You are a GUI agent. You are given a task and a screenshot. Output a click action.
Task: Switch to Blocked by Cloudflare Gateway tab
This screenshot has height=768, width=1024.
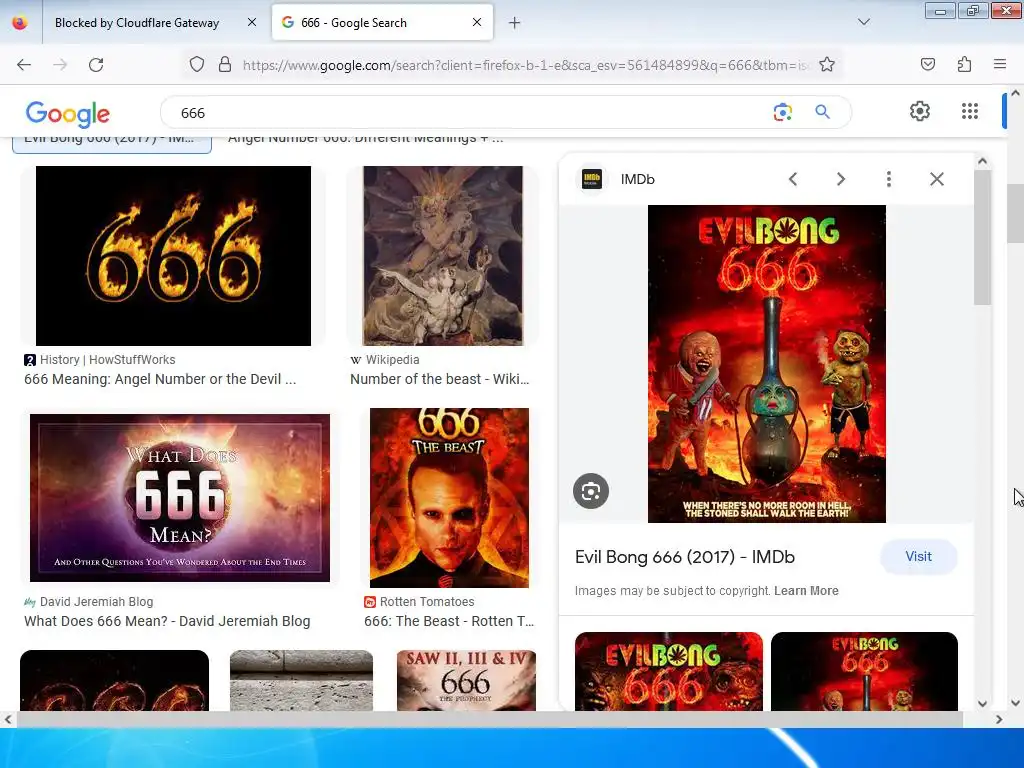(137, 23)
